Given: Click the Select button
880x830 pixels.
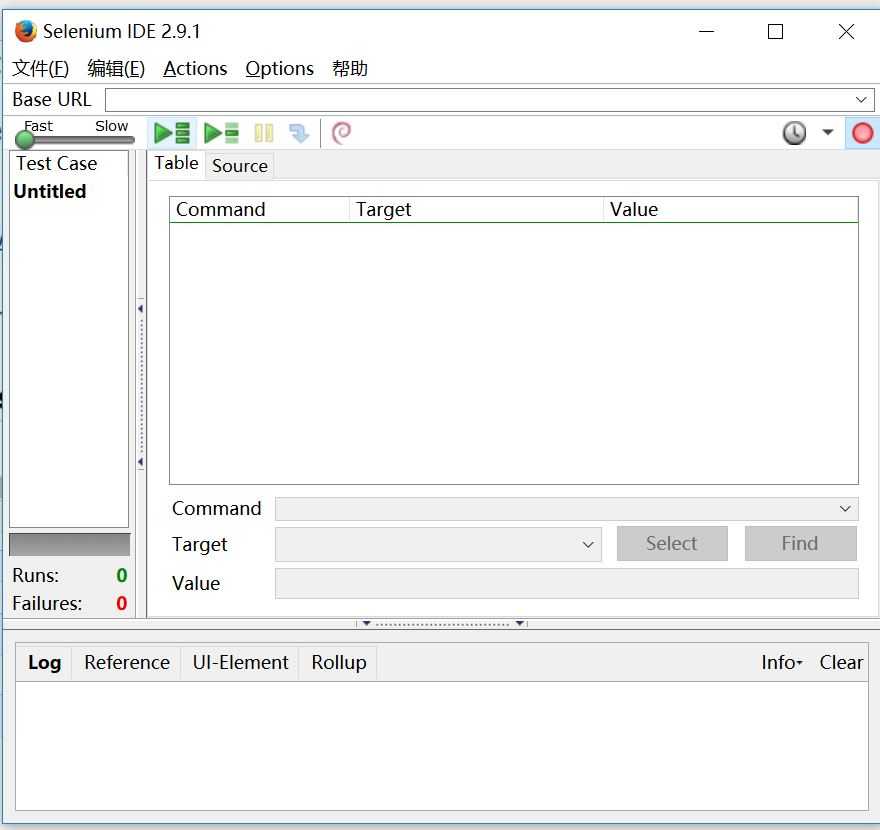Looking at the screenshot, I should point(672,543).
